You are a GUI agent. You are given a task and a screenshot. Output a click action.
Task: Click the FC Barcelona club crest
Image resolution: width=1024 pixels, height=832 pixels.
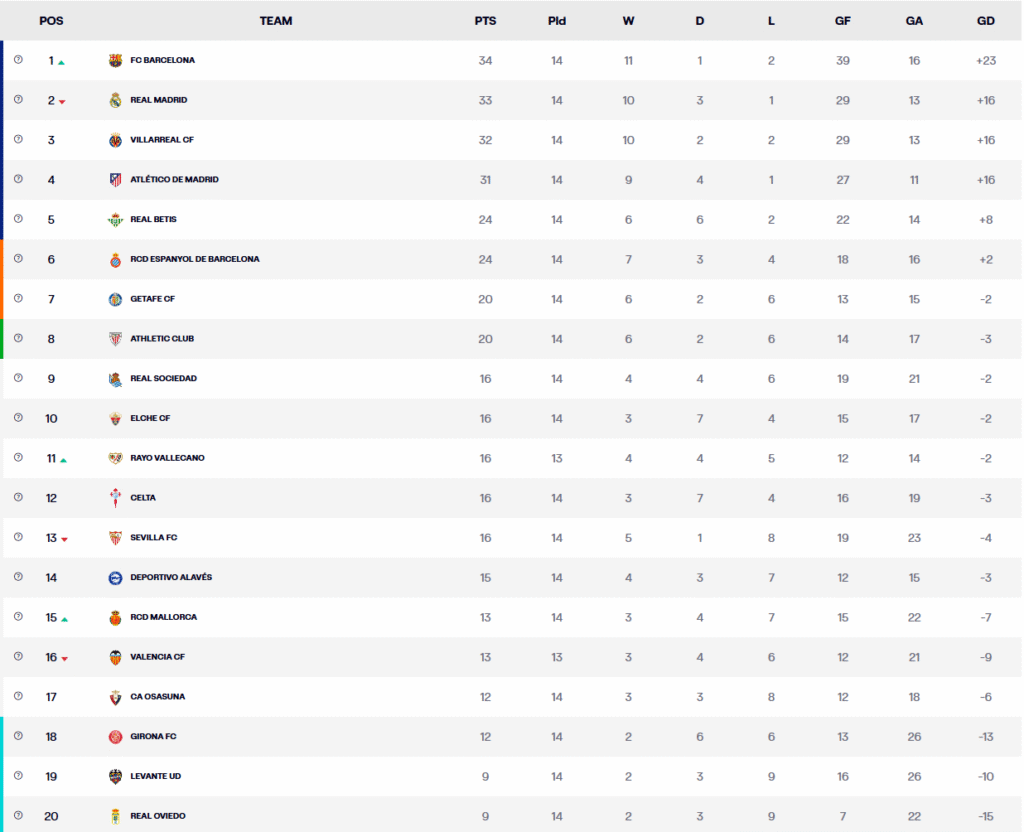coord(115,60)
